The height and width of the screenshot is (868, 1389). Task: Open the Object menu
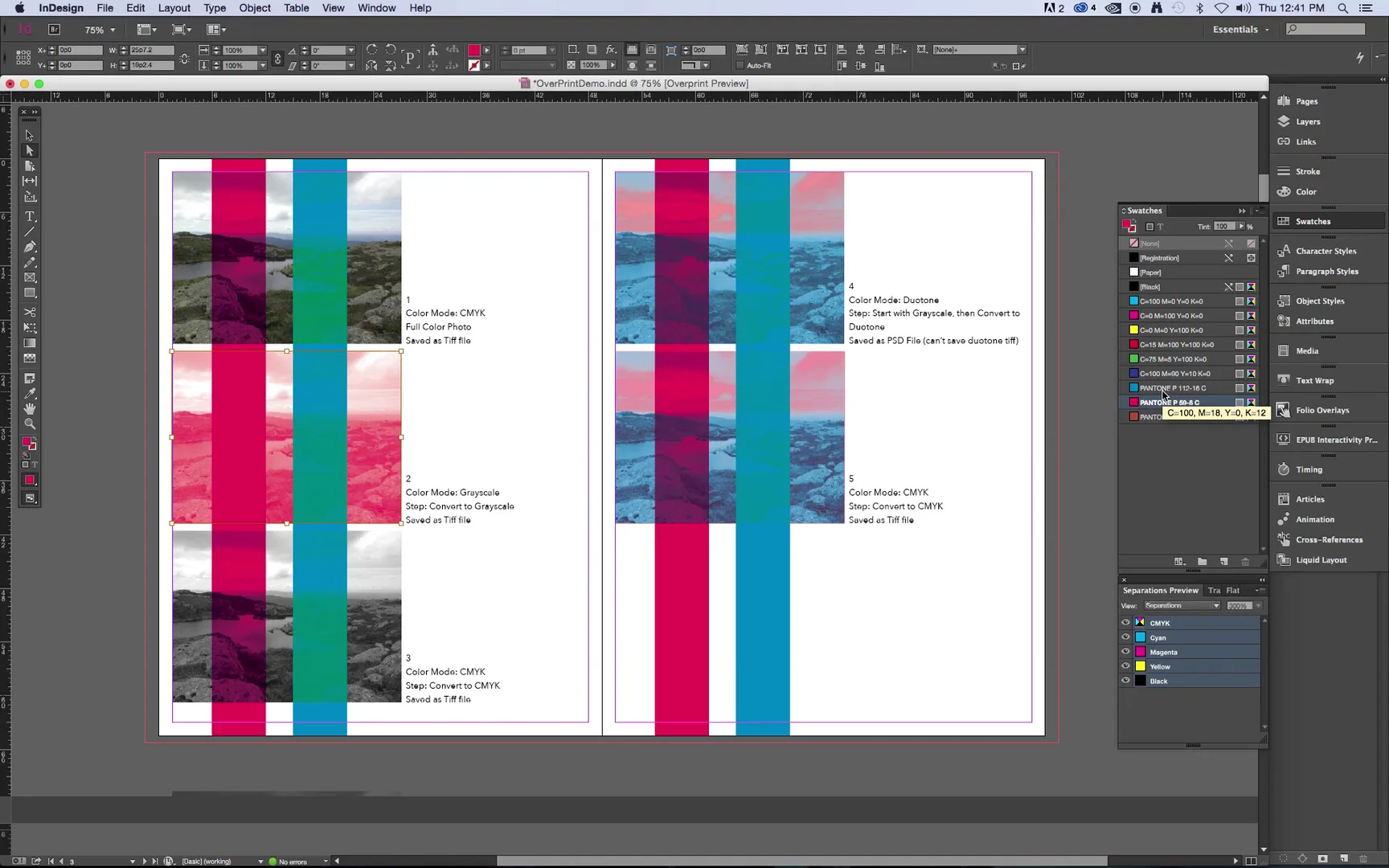click(x=255, y=8)
